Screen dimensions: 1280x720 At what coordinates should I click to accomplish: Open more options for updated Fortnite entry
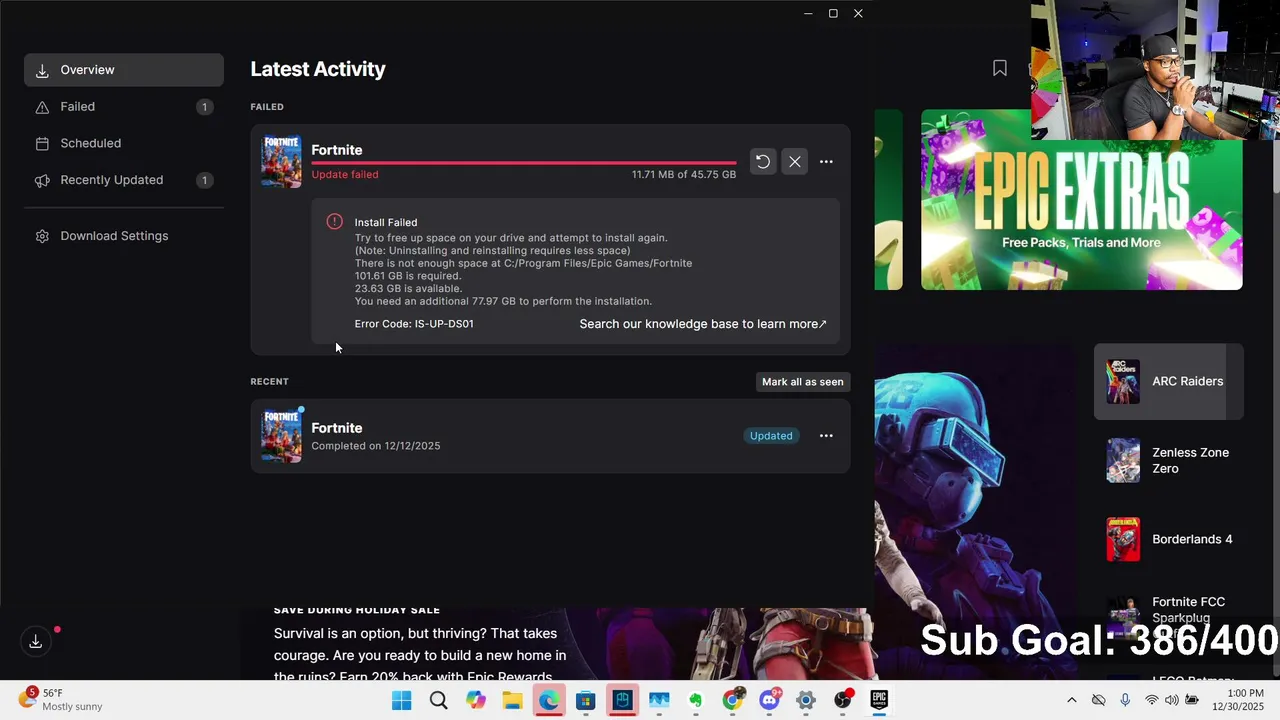pyautogui.click(x=826, y=436)
